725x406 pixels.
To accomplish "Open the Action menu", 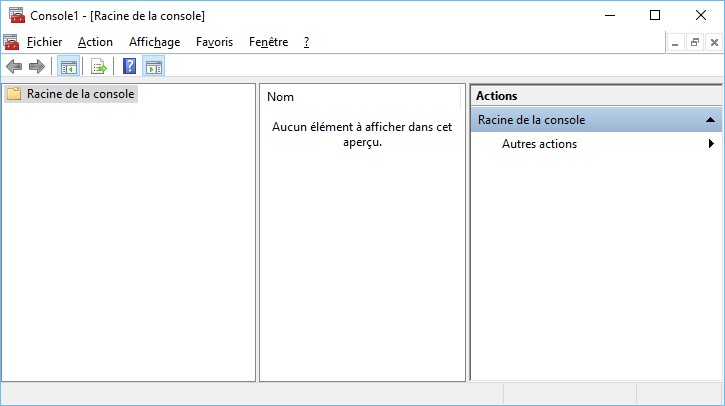I will coord(95,42).
